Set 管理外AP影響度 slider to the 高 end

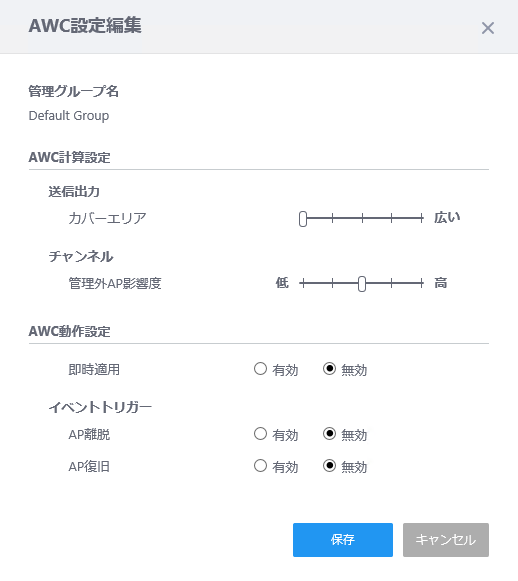[422, 283]
